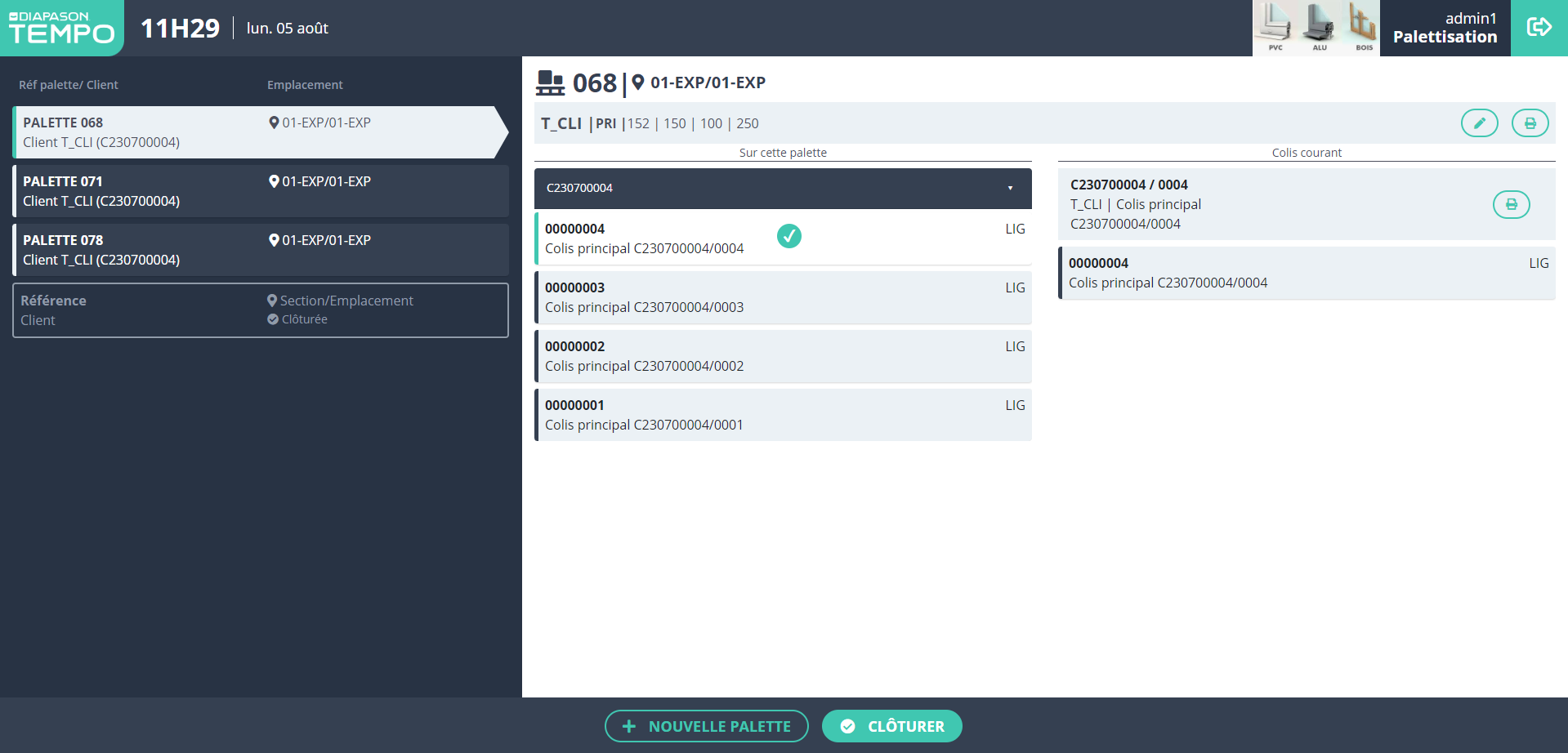1568x753 pixels.
Task: Select colis 00000002 on this palette
Action: [x=783, y=356]
